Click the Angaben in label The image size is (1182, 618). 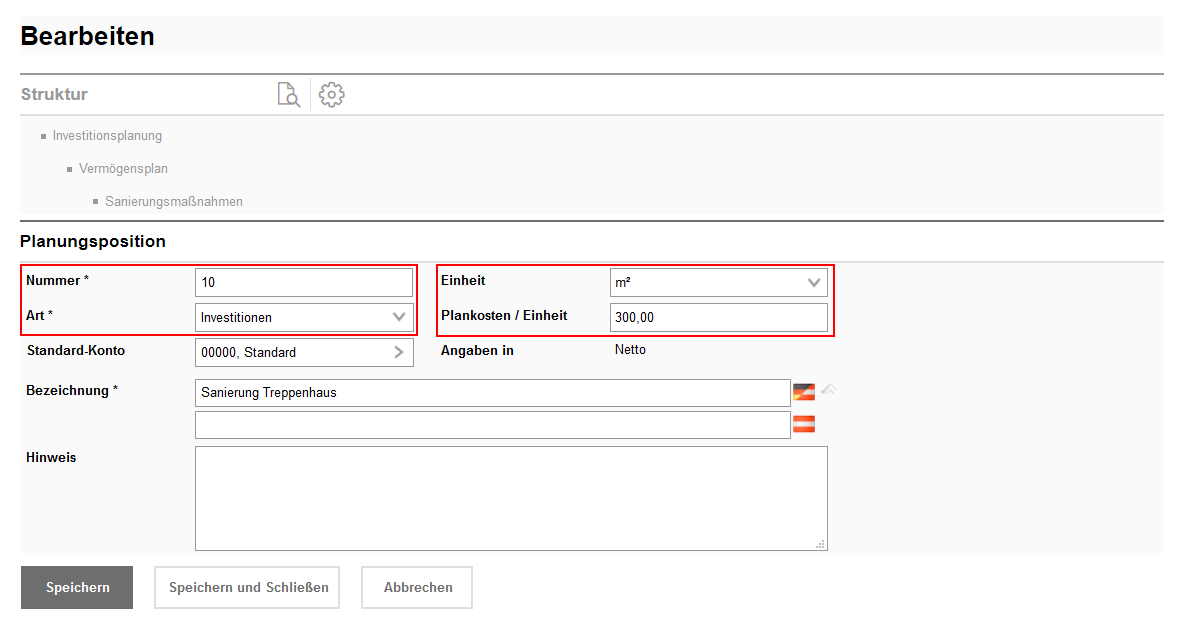(x=477, y=350)
